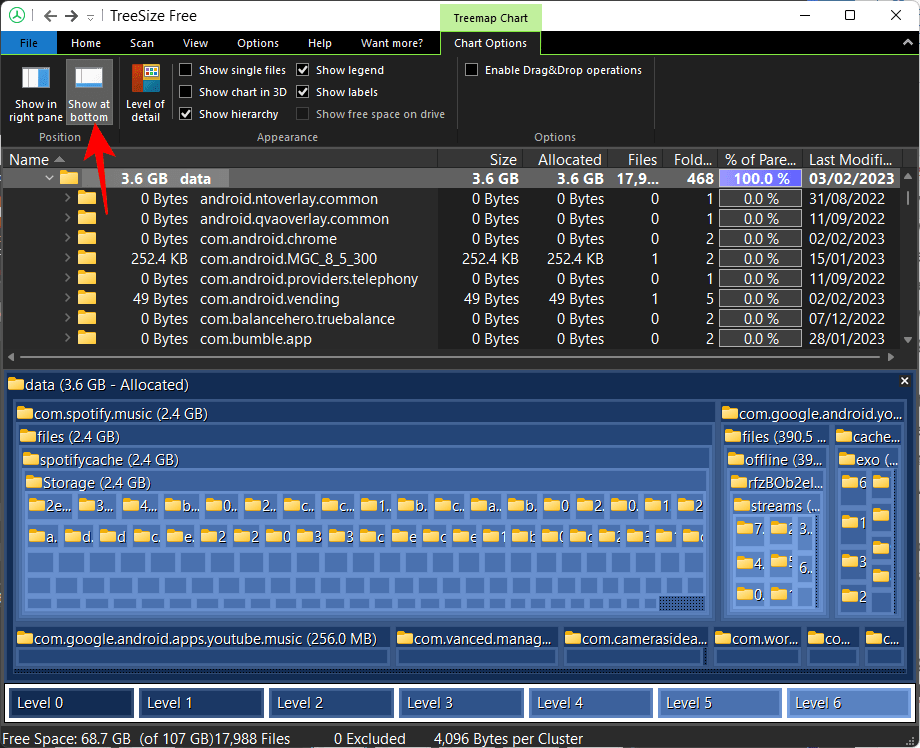Click the TreeSize app logo icon
Viewport: 920px width, 748px height.
click(16, 16)
